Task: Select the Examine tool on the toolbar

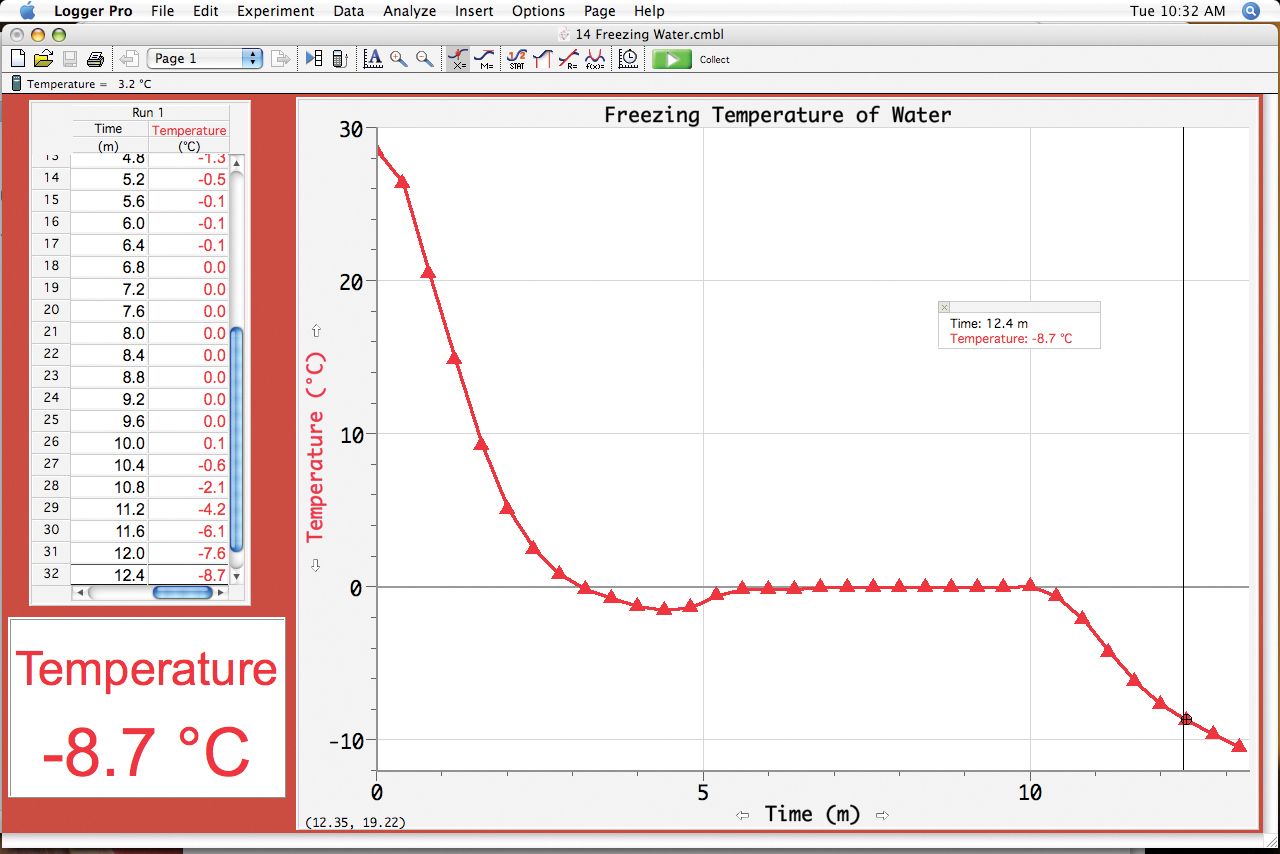Action: click(x=458, y=58)
